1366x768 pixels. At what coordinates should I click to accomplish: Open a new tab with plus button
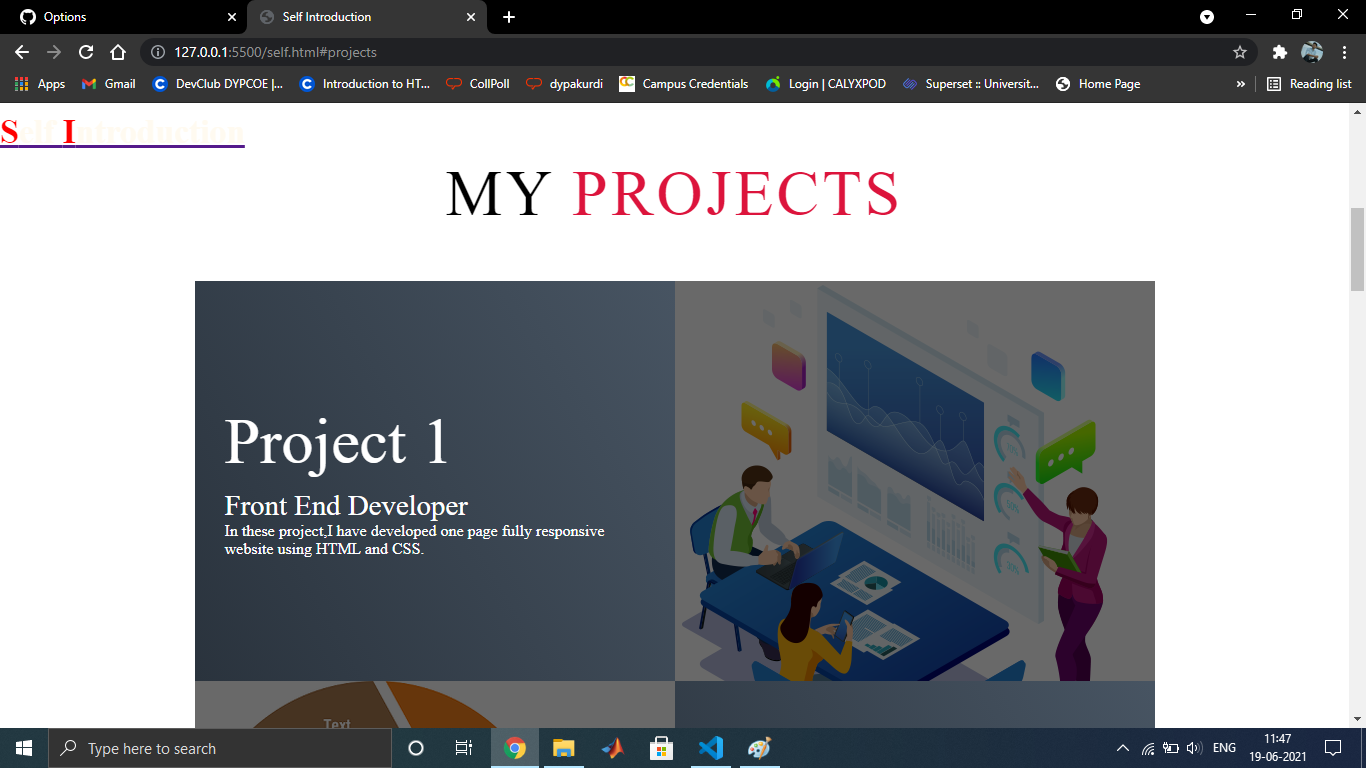509,17
